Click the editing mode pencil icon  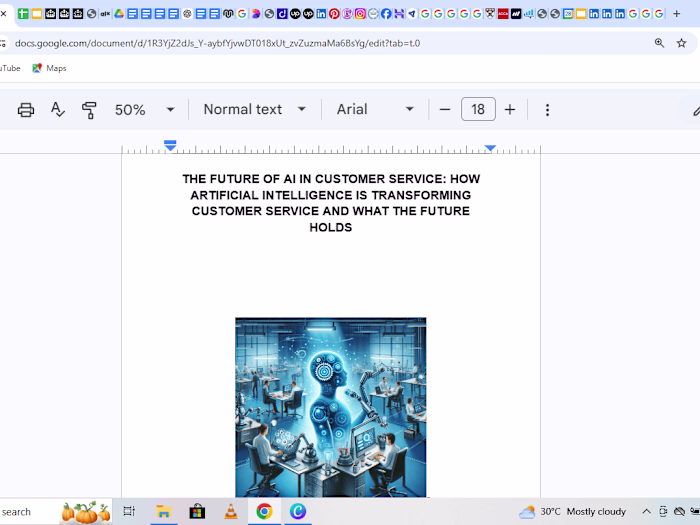pos(696,110)
